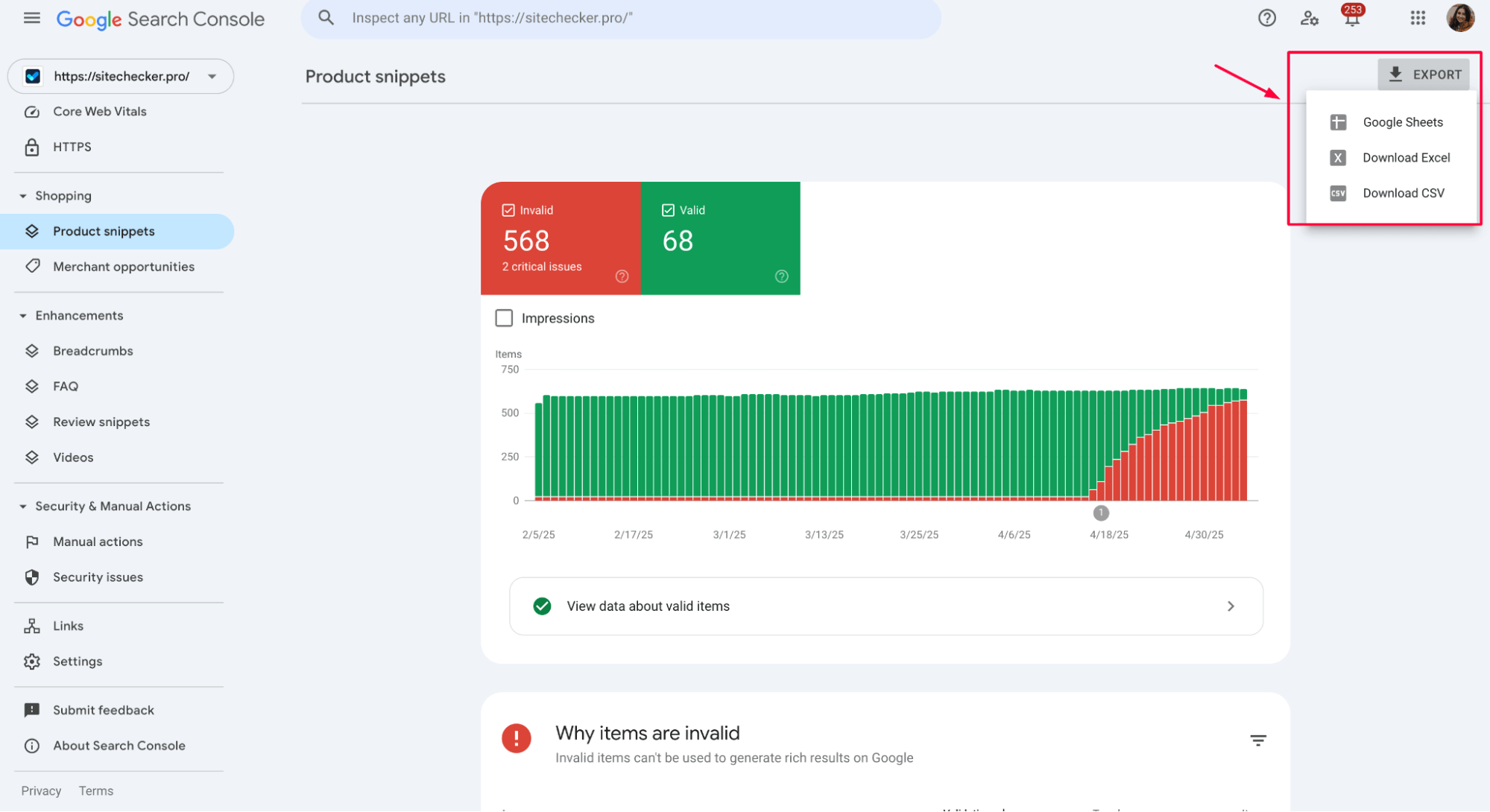Open Review snippets report
Screen dimensions: 1490x812
(x=118, y=422)
